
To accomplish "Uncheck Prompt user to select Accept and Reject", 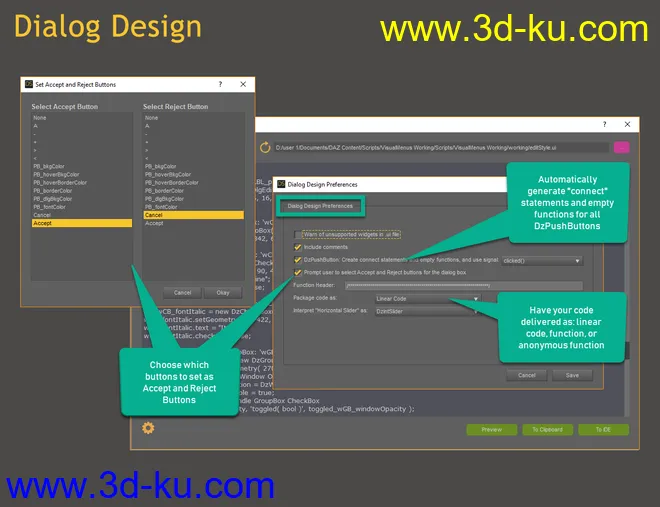I will coord(298,272).
